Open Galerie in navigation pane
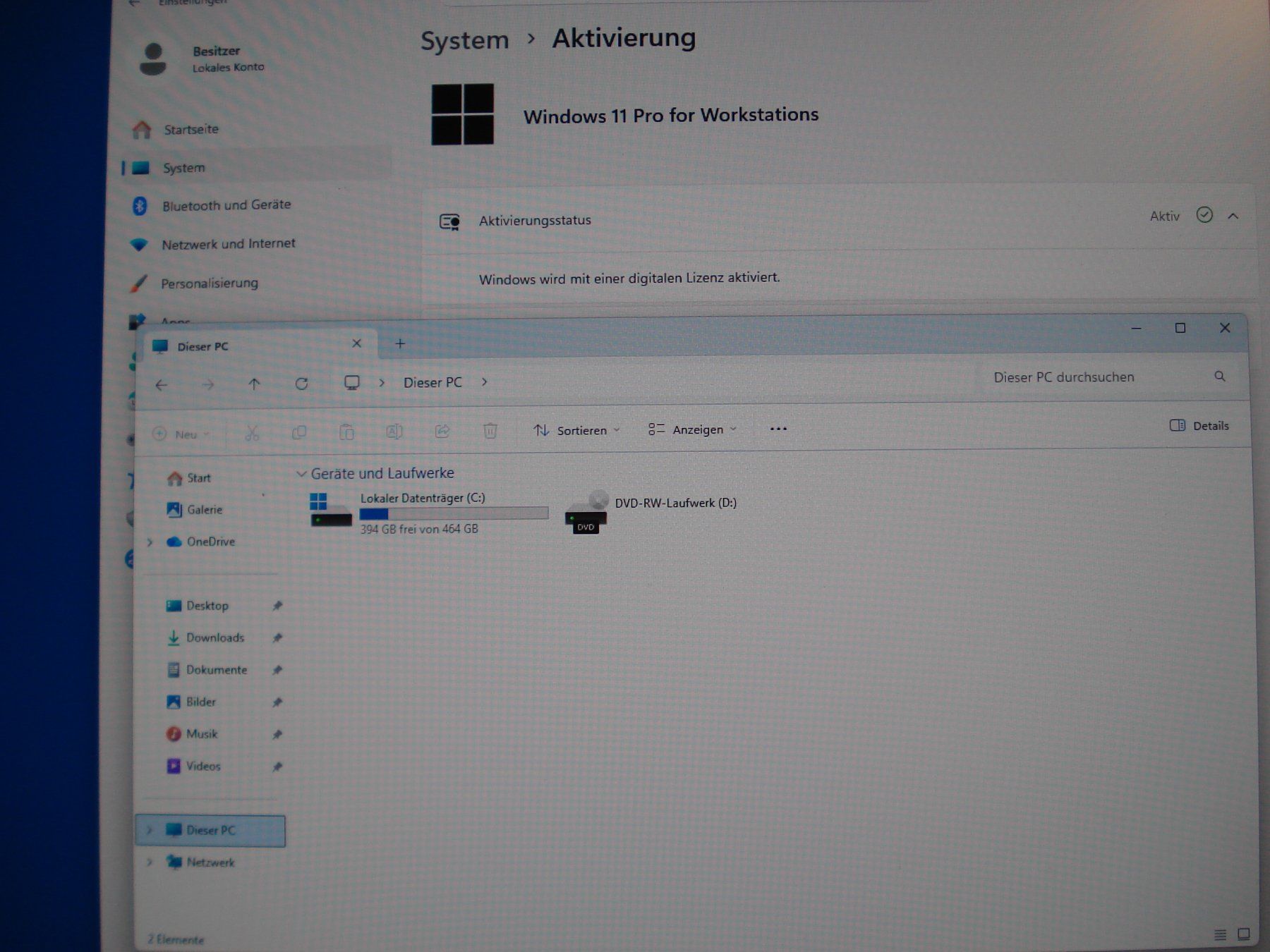 [x=195, y=510]
